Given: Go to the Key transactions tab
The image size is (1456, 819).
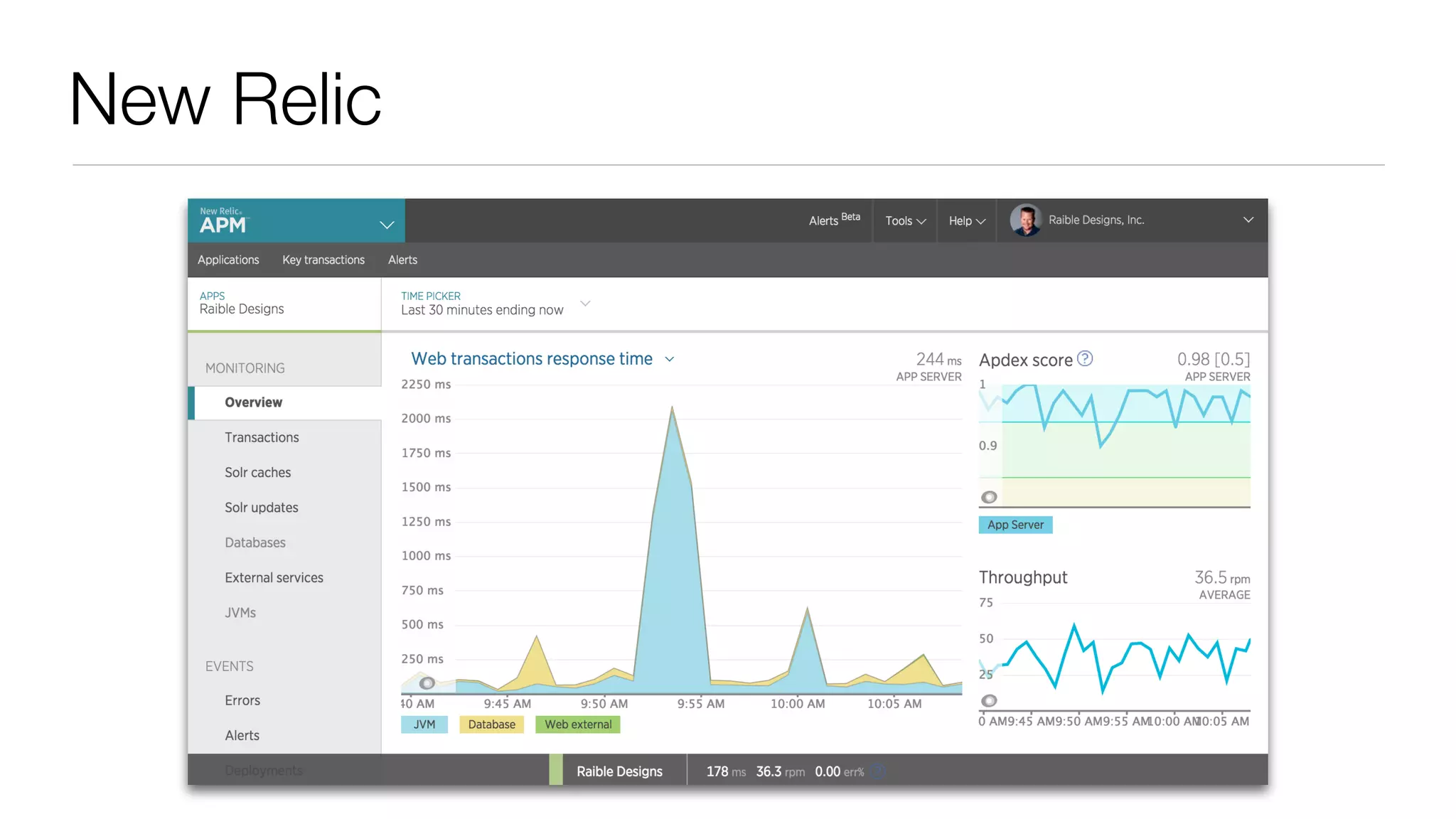Looking at the screenshot, I should [x=323, y=260].
